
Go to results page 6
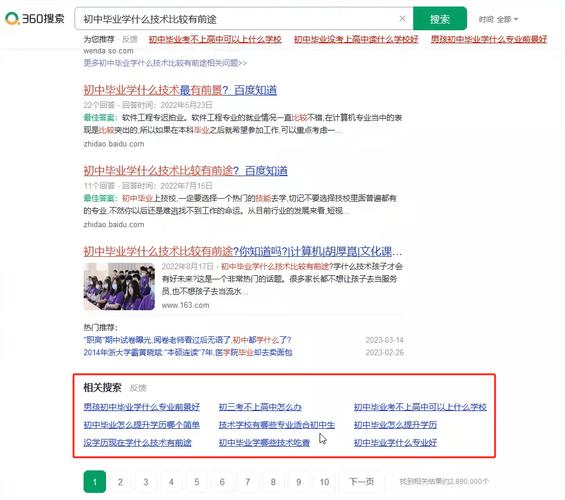tap(222, 482)
